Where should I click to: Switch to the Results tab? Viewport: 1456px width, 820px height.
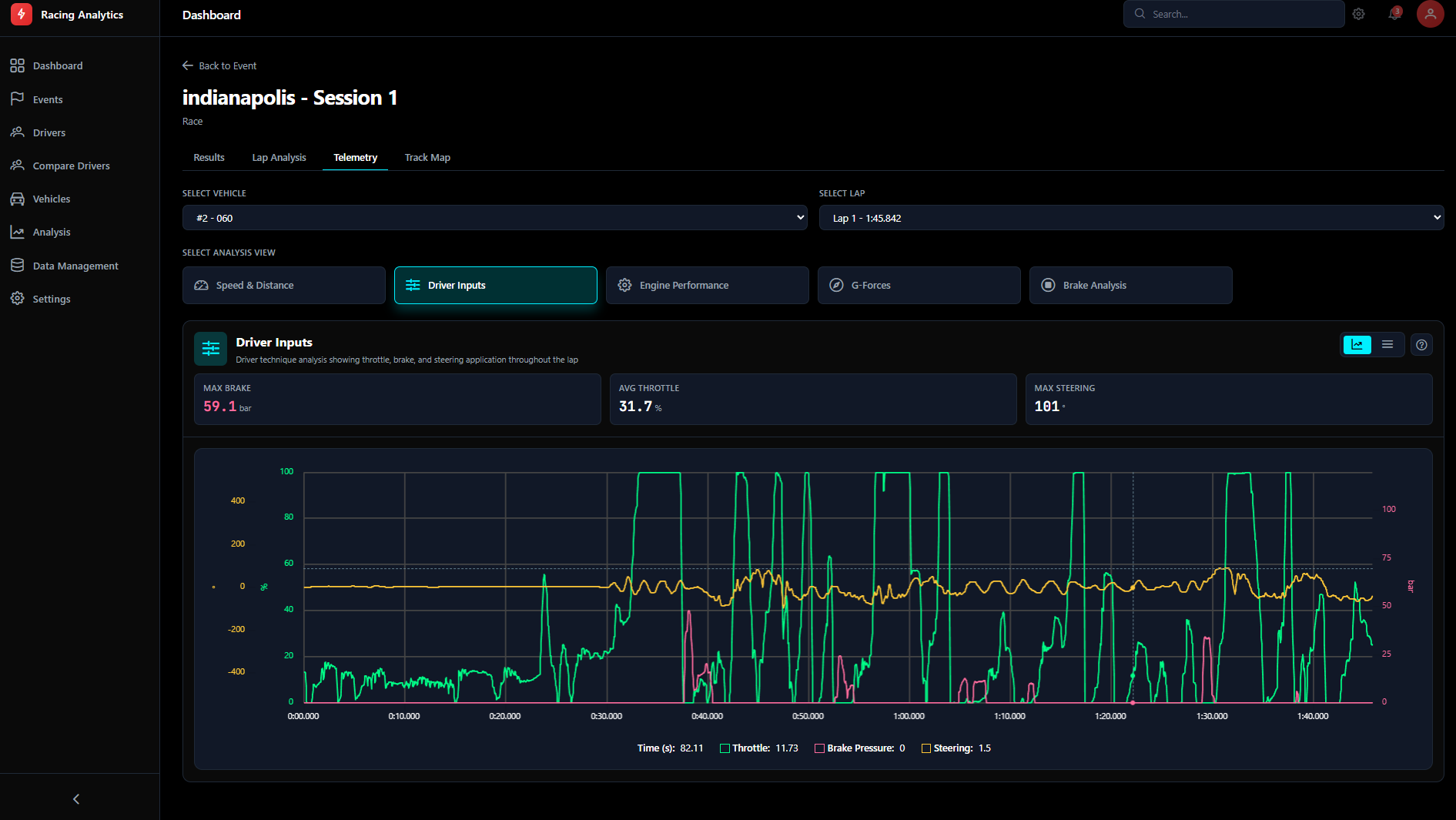pyautogui.click(x=209, y=158)
